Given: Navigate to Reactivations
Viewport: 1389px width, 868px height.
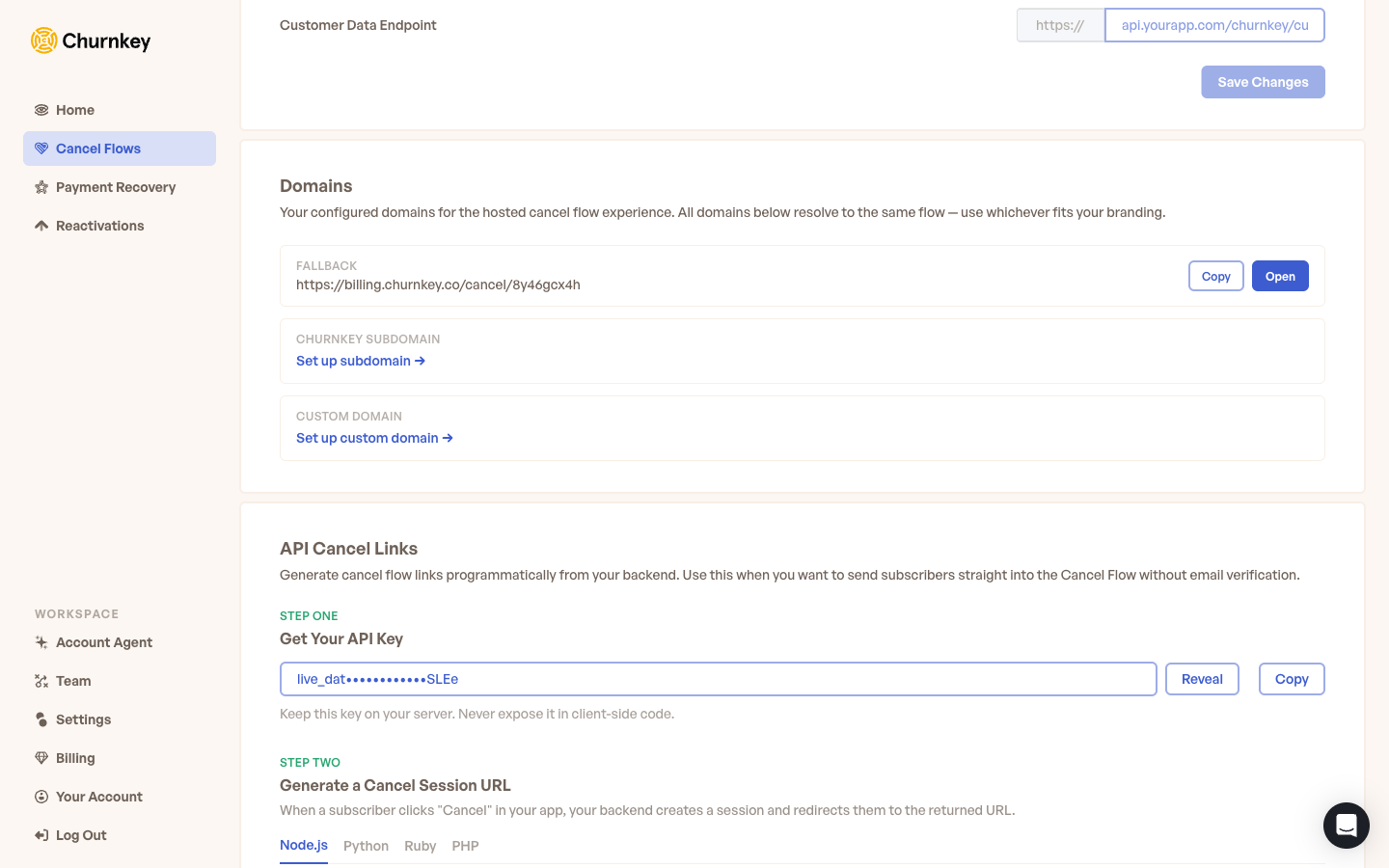Looking at the screenshot, I should 120,226.
